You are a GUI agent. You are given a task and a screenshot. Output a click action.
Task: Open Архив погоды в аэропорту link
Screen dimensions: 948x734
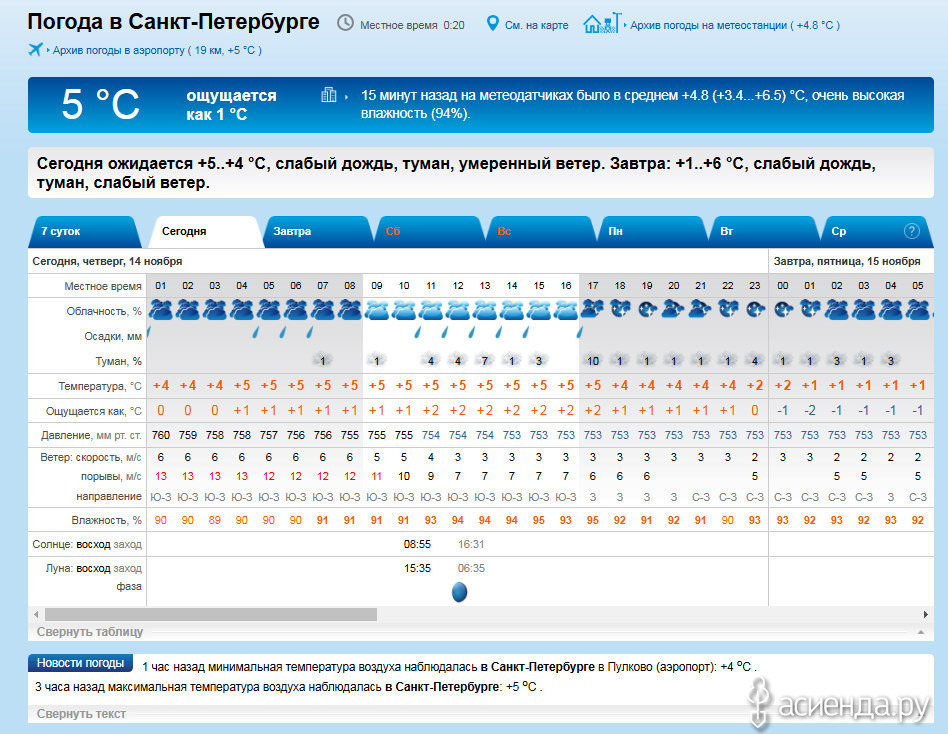point(157,50)
